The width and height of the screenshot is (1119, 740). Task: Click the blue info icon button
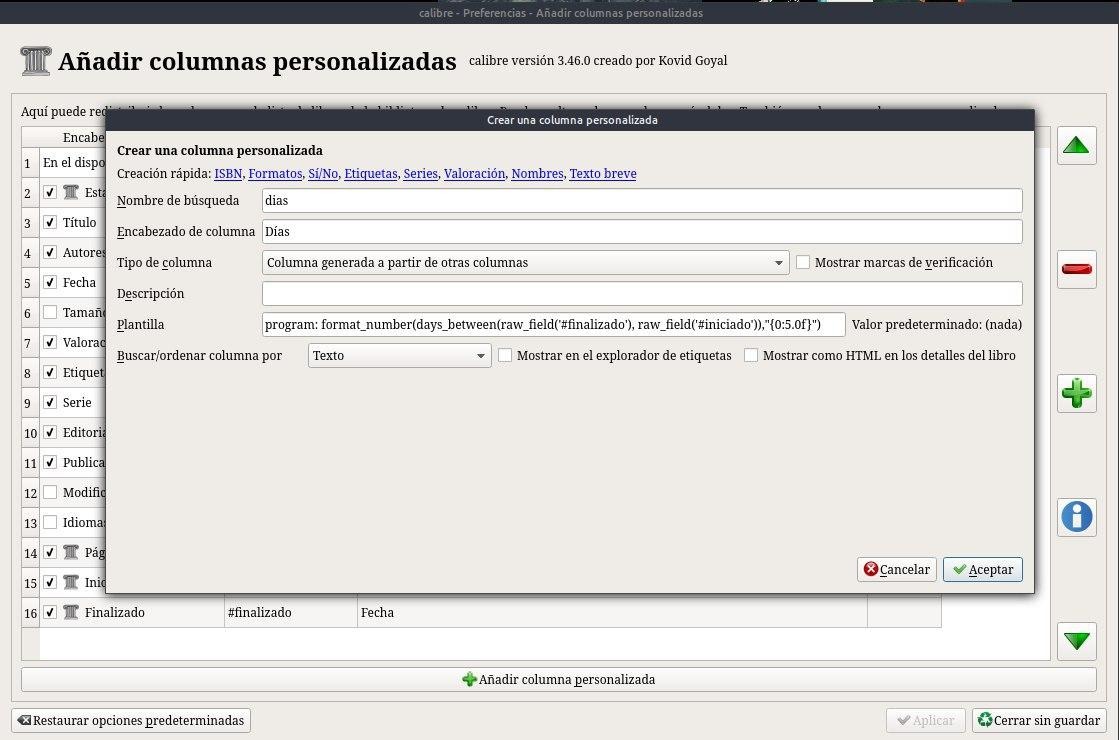tap(1076, 517)
